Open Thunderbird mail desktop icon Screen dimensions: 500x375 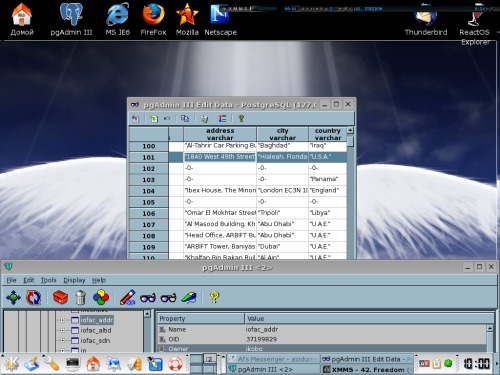pyautogui.click(x=426, y=18)
